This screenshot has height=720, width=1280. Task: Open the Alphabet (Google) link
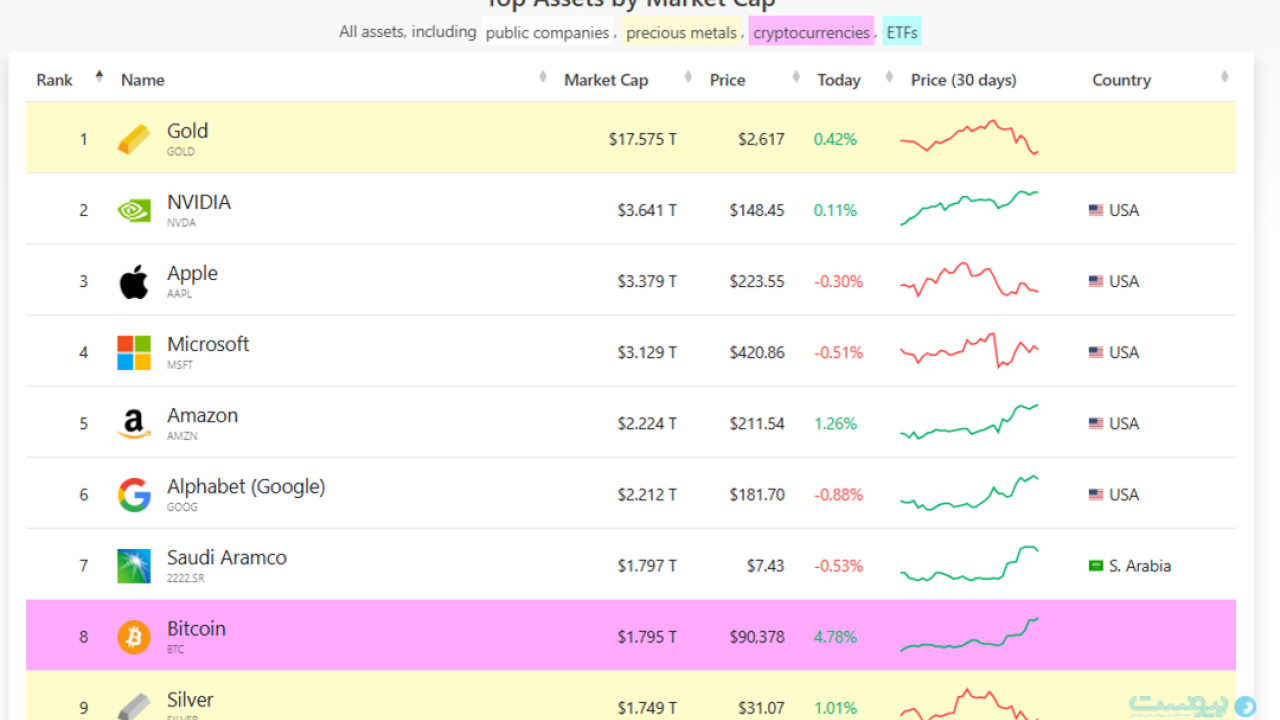pyautogui.click(x=246, y=487)
